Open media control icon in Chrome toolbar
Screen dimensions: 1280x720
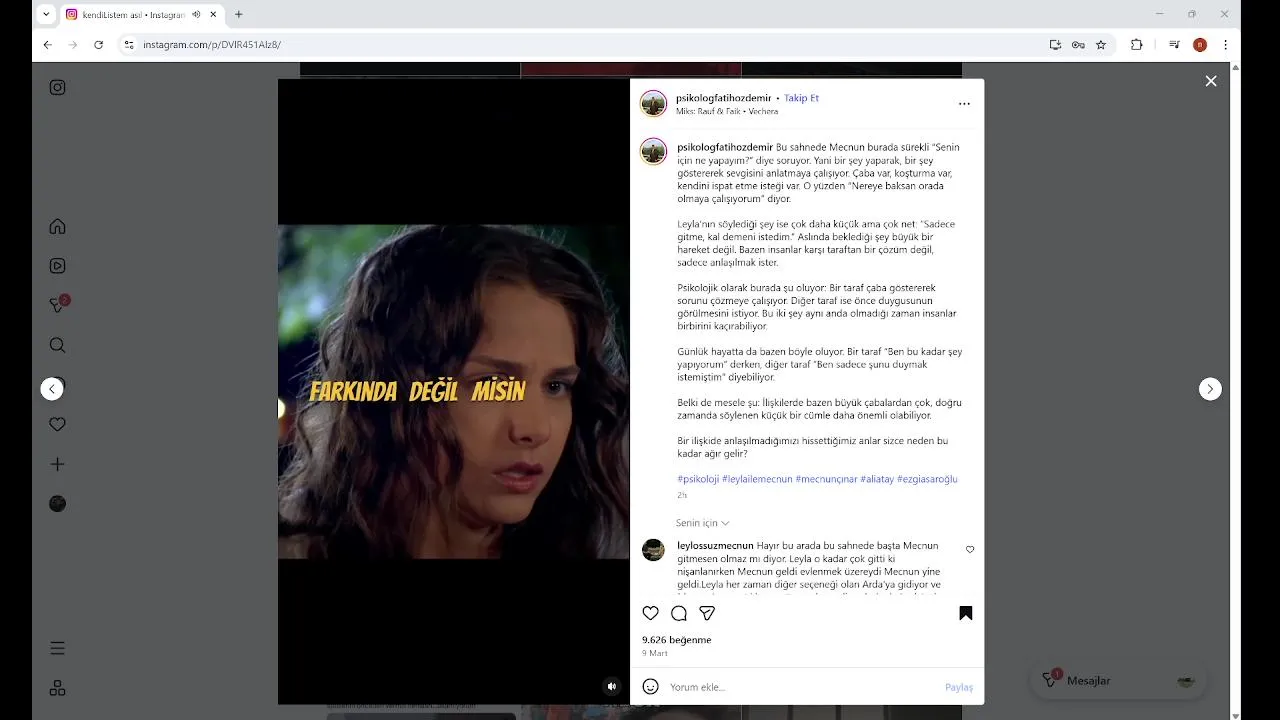click(1174, 45)
